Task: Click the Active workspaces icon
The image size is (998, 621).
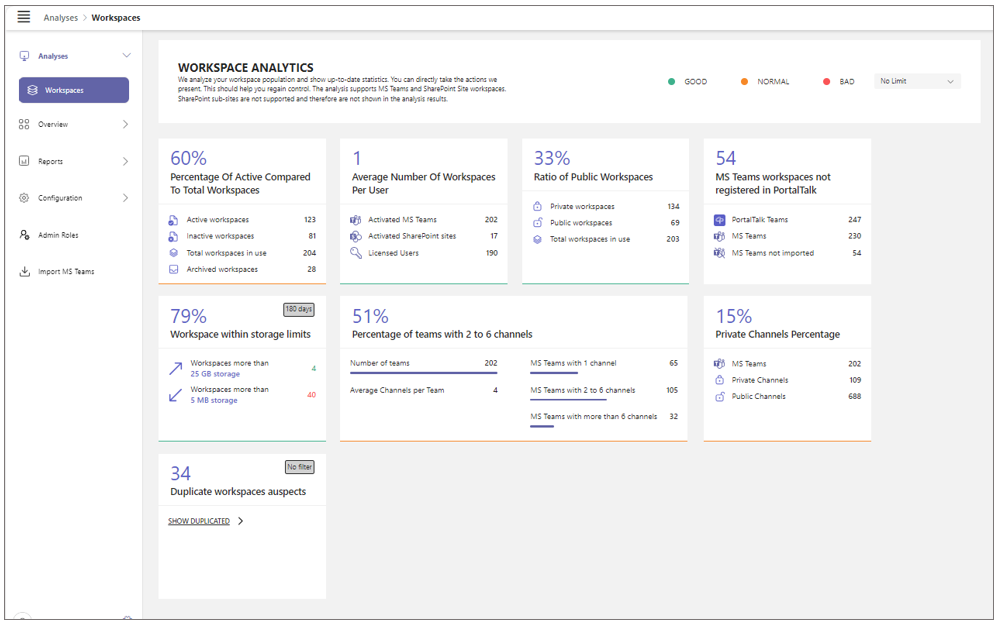Action: pos(173,220)
